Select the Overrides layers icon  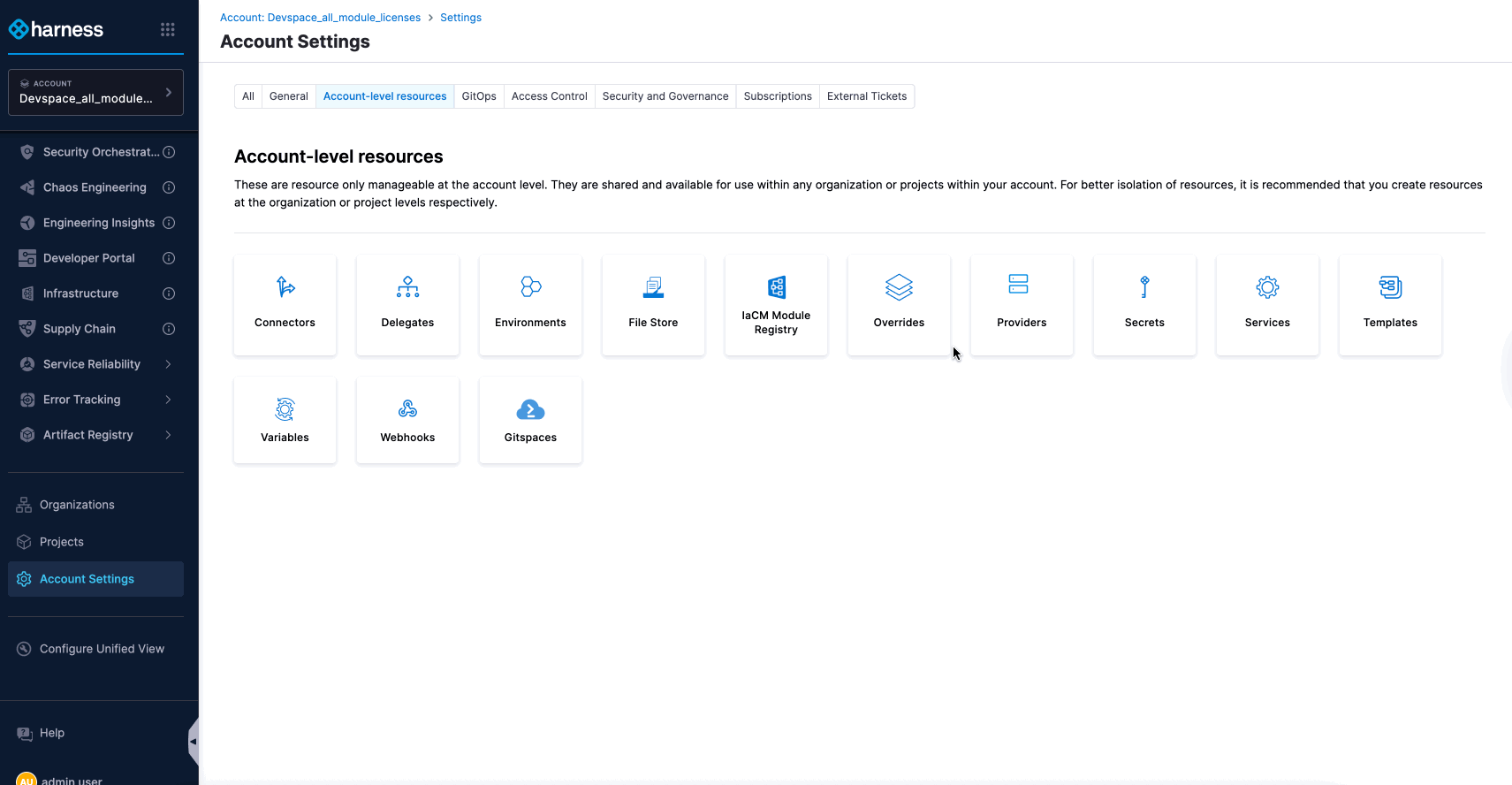click(899, 287)
